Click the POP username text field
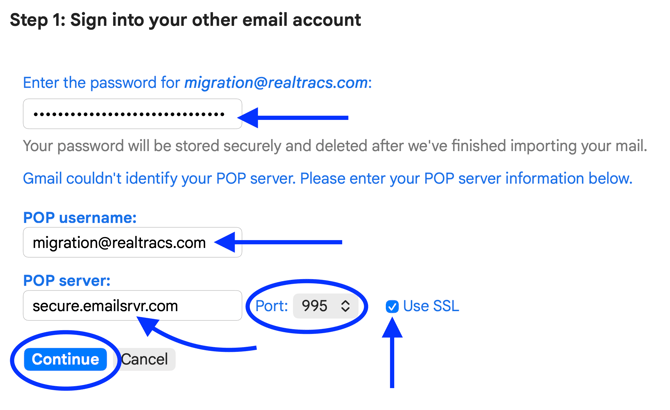 pyautogui.click(x=132, y=242)
